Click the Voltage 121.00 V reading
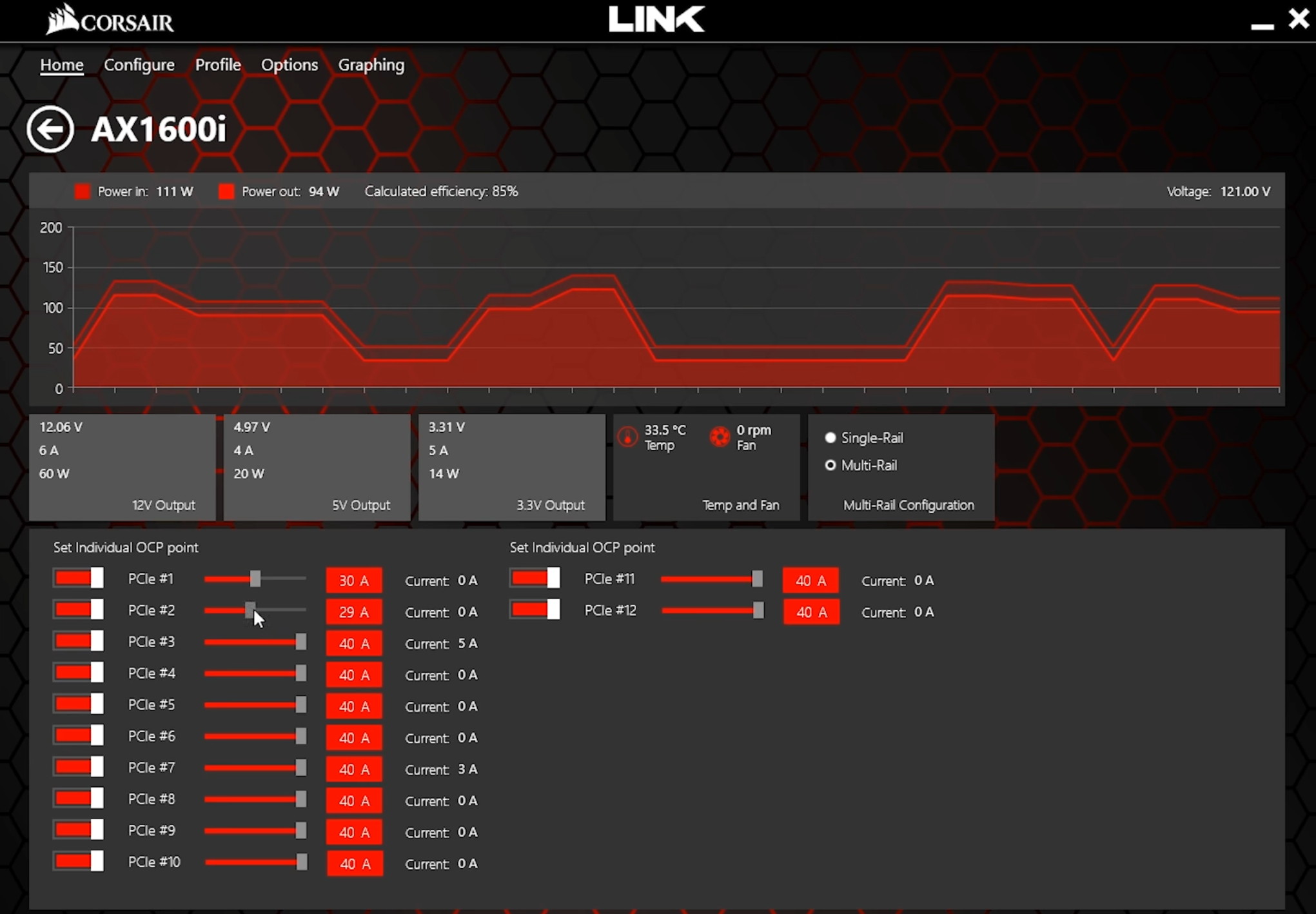This screenshot has width=1316, height=914. 1219,192
